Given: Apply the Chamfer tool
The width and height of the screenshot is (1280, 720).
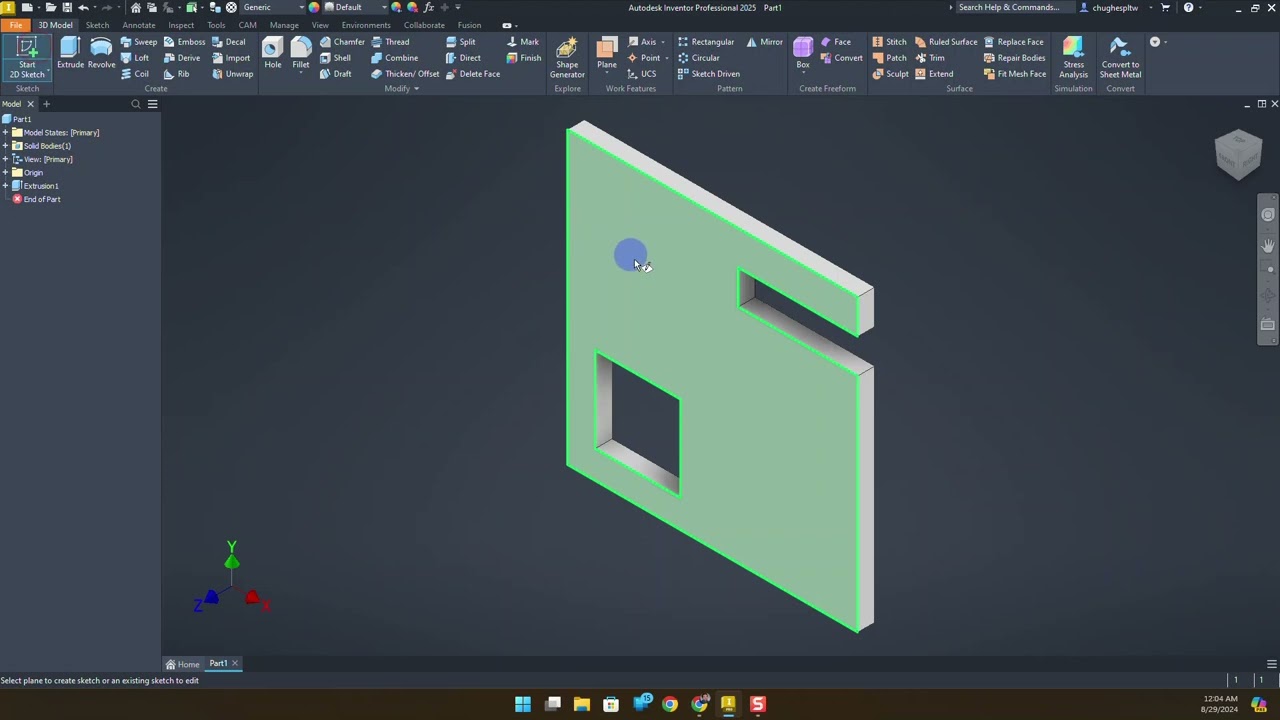Looking at the screenshot, I should [342, 42].
